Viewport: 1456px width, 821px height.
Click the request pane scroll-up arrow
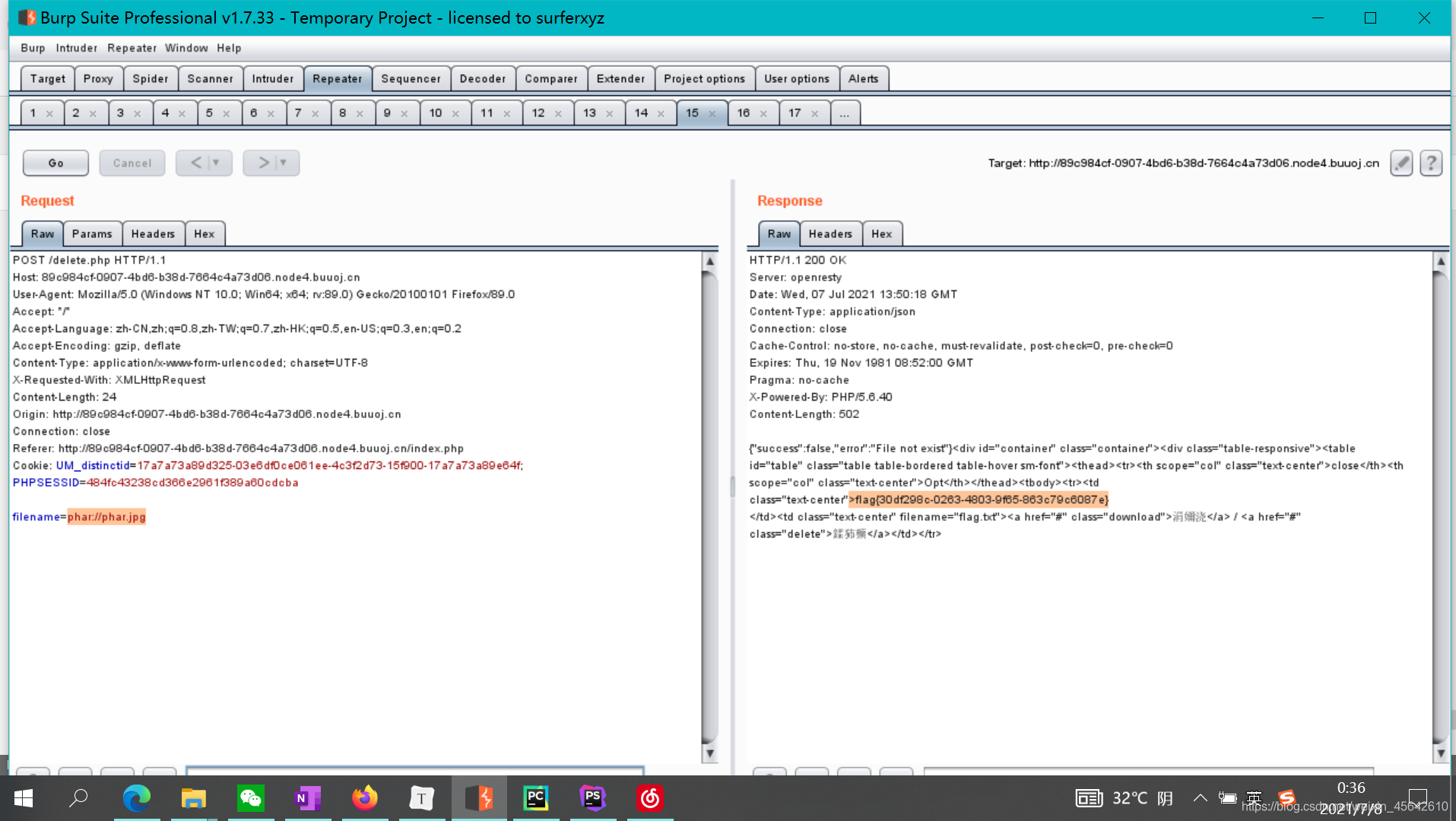coord(709,262)
